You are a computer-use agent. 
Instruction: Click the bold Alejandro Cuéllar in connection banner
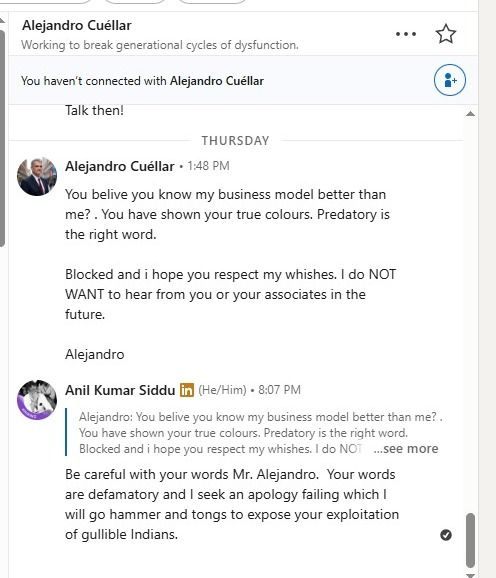[217, 81]
